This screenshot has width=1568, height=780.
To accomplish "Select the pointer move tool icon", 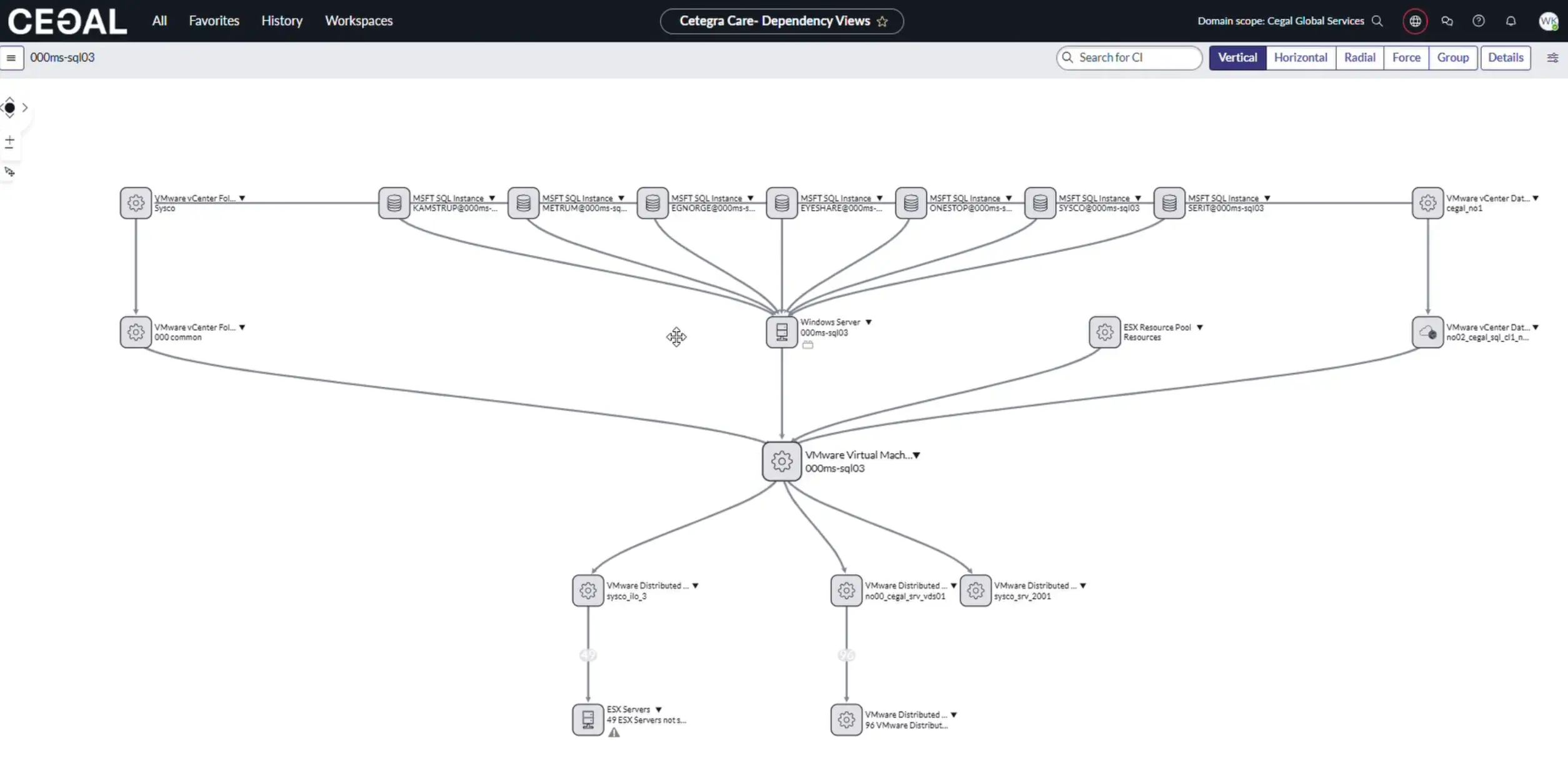I will pyautogui.click(x=9, y=171).
